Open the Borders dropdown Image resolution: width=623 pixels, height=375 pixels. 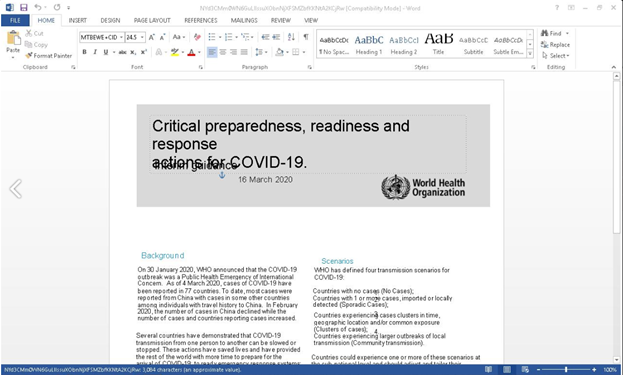(x=304, y=52)
